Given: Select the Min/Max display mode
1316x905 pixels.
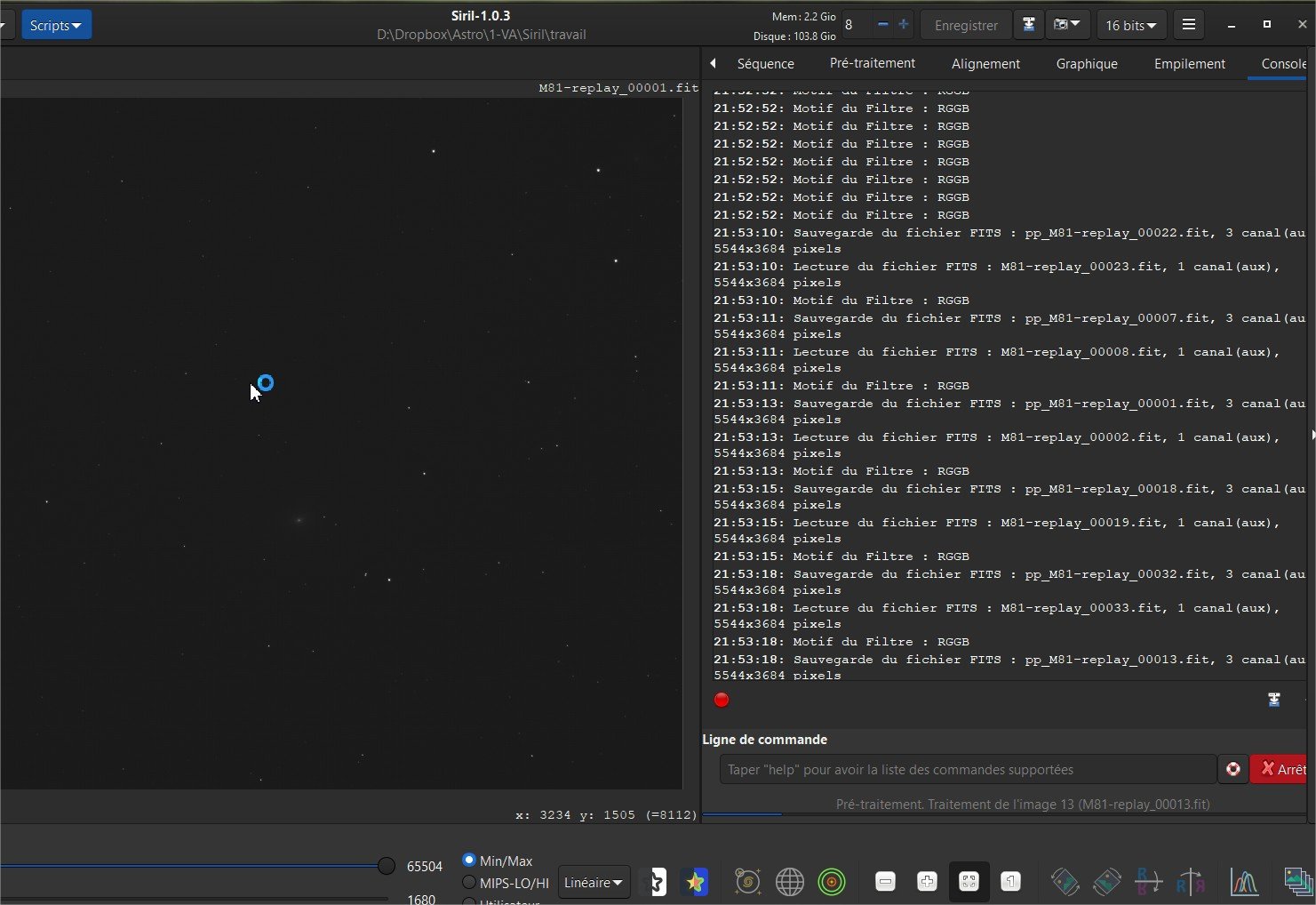Looking at the screenshot, I should 469,861.
